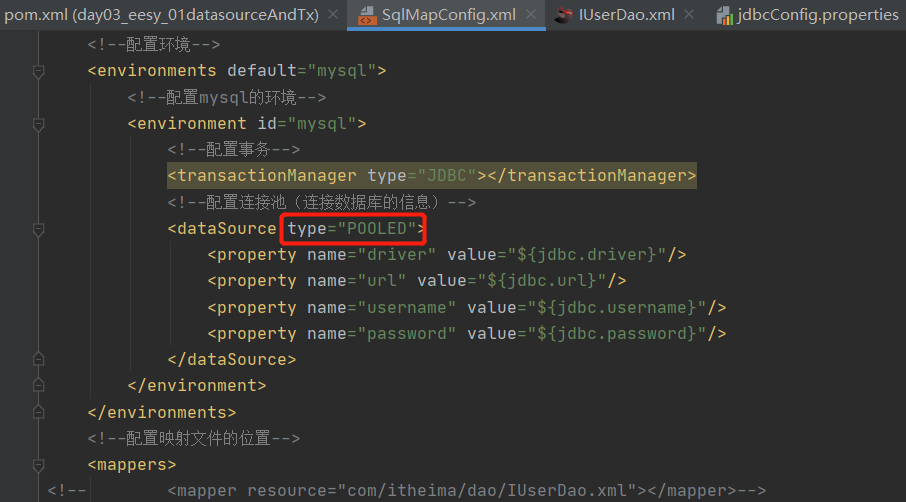Collapse the environments tag fold marker
The height and width of the screenshot is (502, 906).
pyautogui.click(x=39, y=71)
